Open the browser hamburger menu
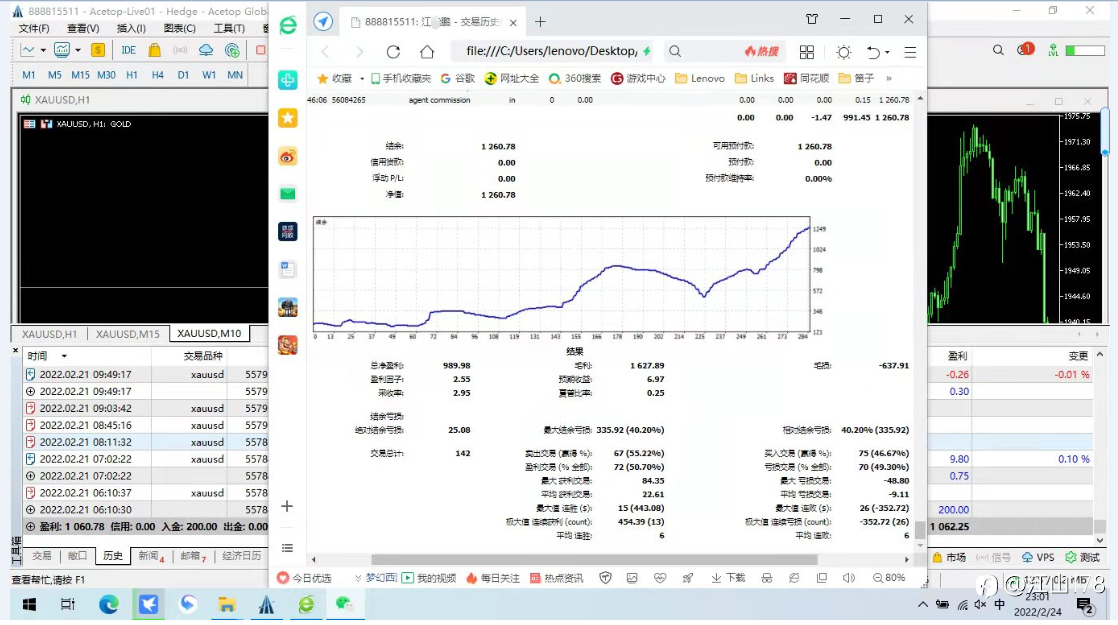 tap(910, 52)
